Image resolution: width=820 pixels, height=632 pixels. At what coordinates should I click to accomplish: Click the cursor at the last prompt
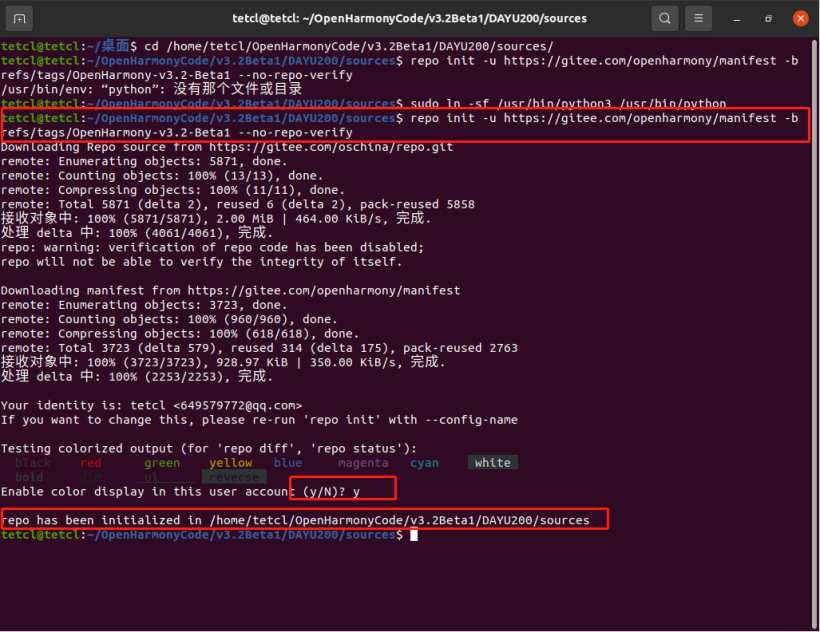(413, 535)
